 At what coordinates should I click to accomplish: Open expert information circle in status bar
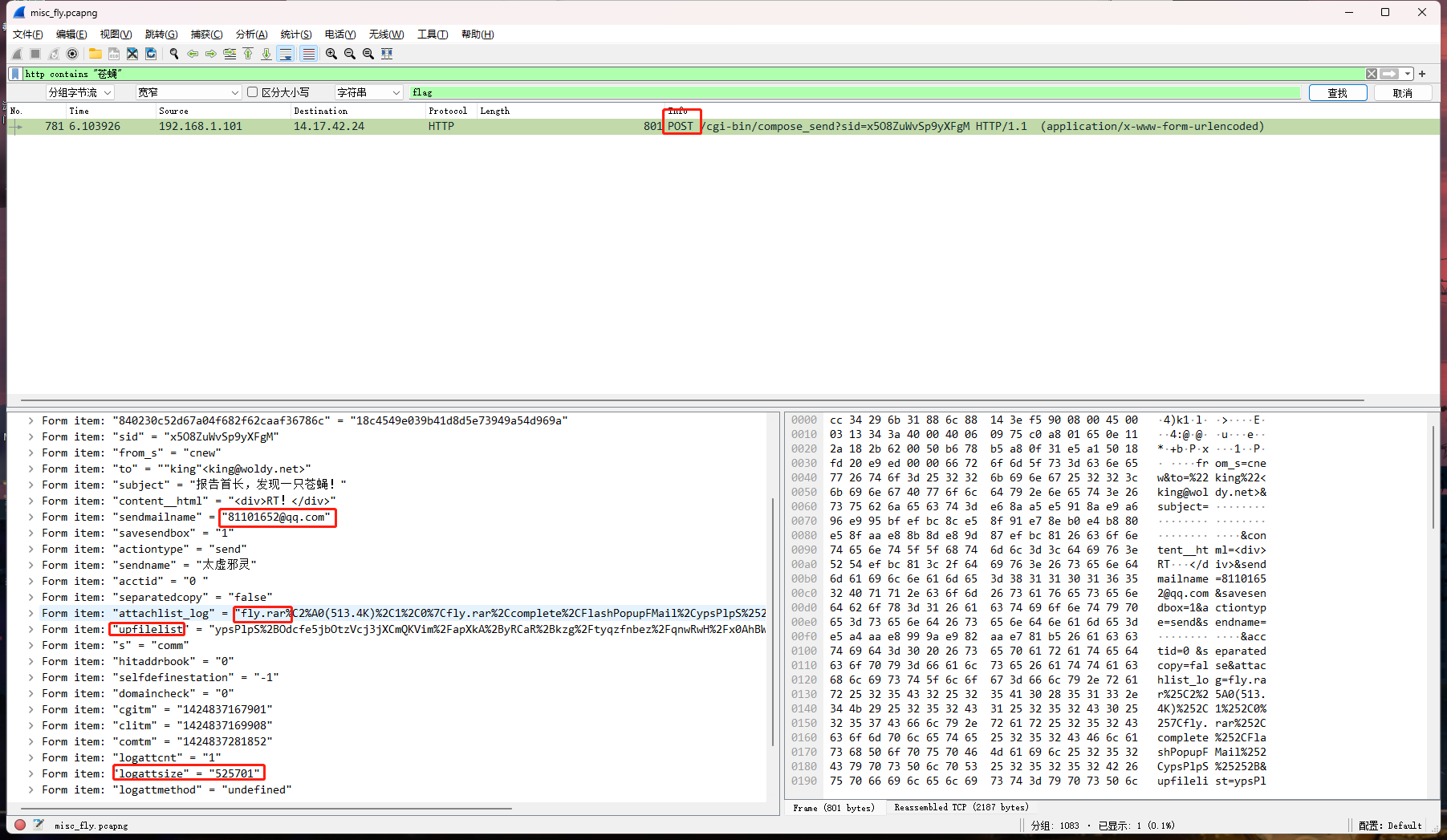[20, 825]
